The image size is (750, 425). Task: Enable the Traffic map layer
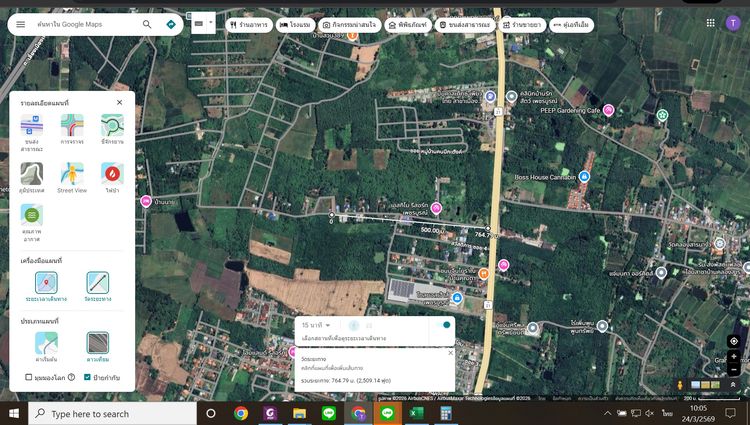click(72, 125)
